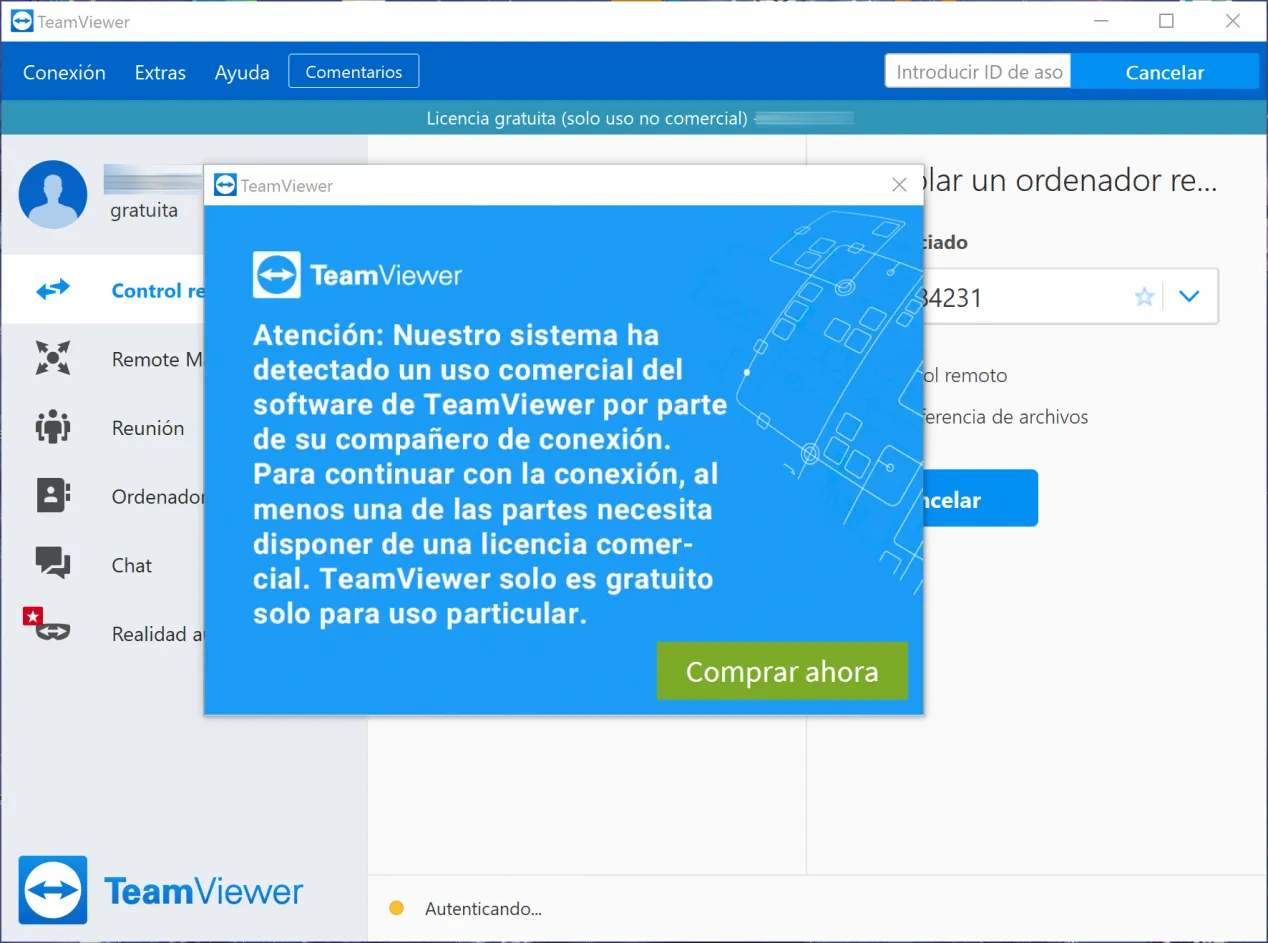1268x943 pixels.
Task: Select the Control remoto radio option
Action: (964, 376)
